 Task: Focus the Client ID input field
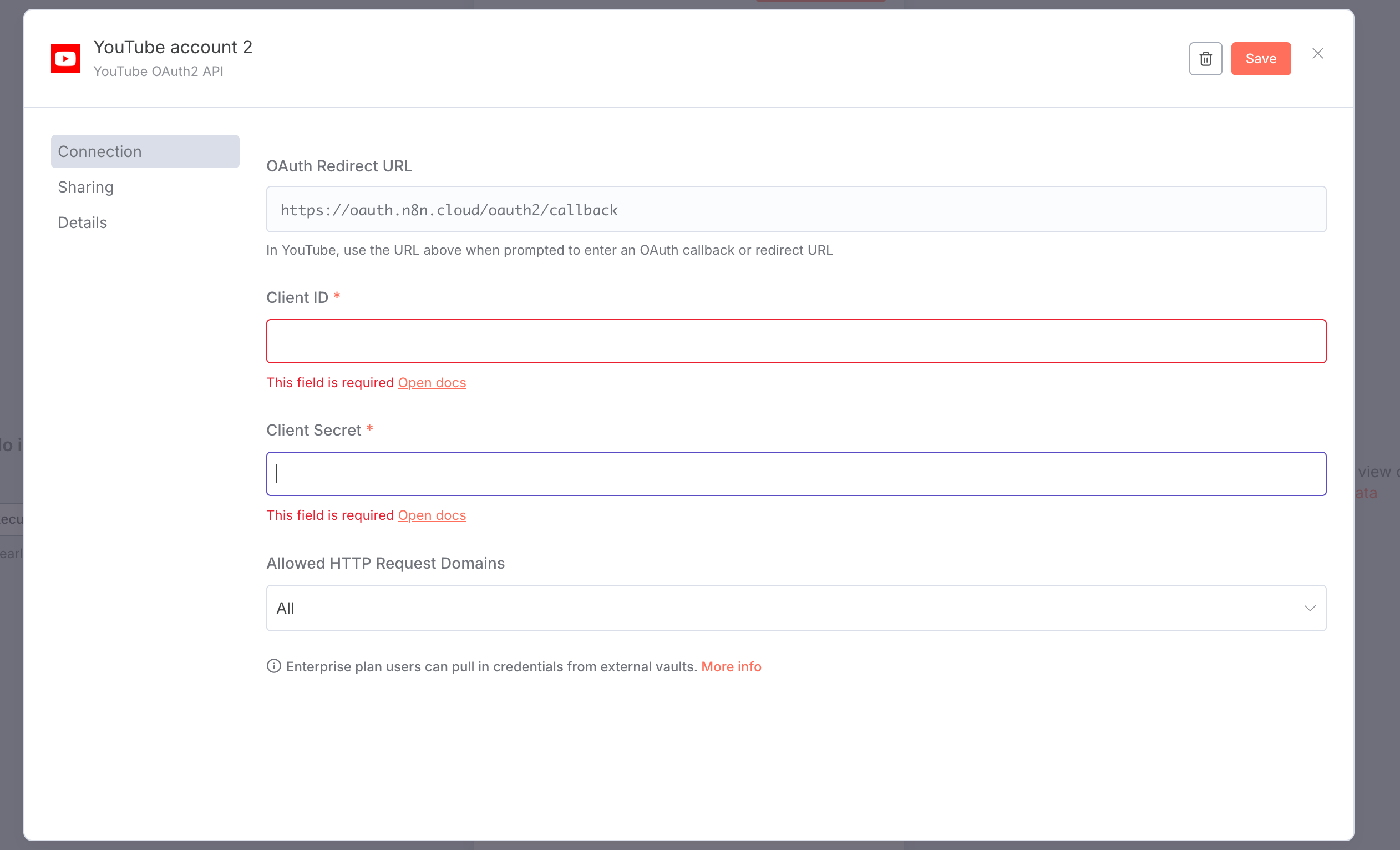795,341
